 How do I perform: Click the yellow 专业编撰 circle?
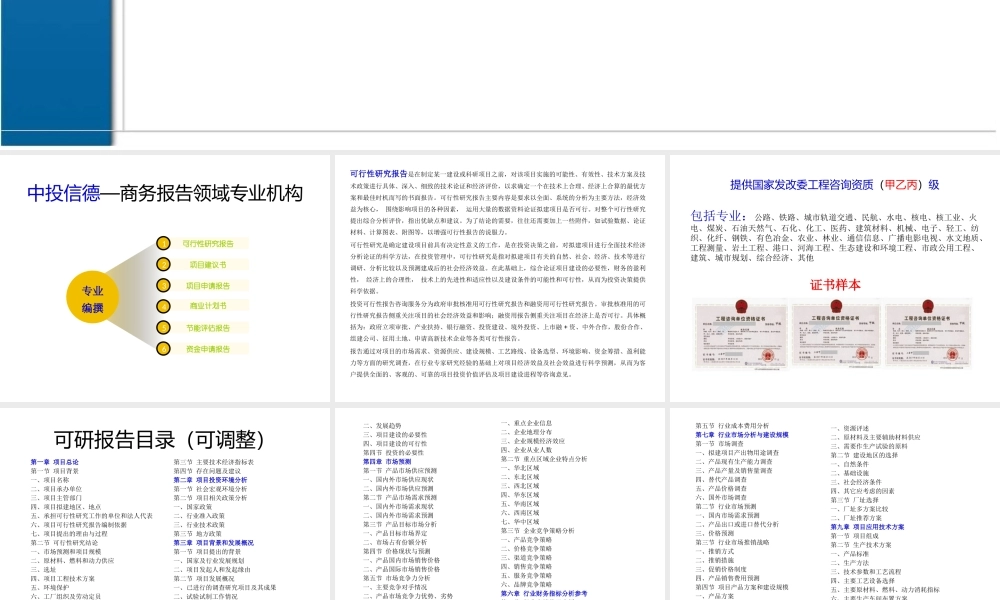[92, 297]
